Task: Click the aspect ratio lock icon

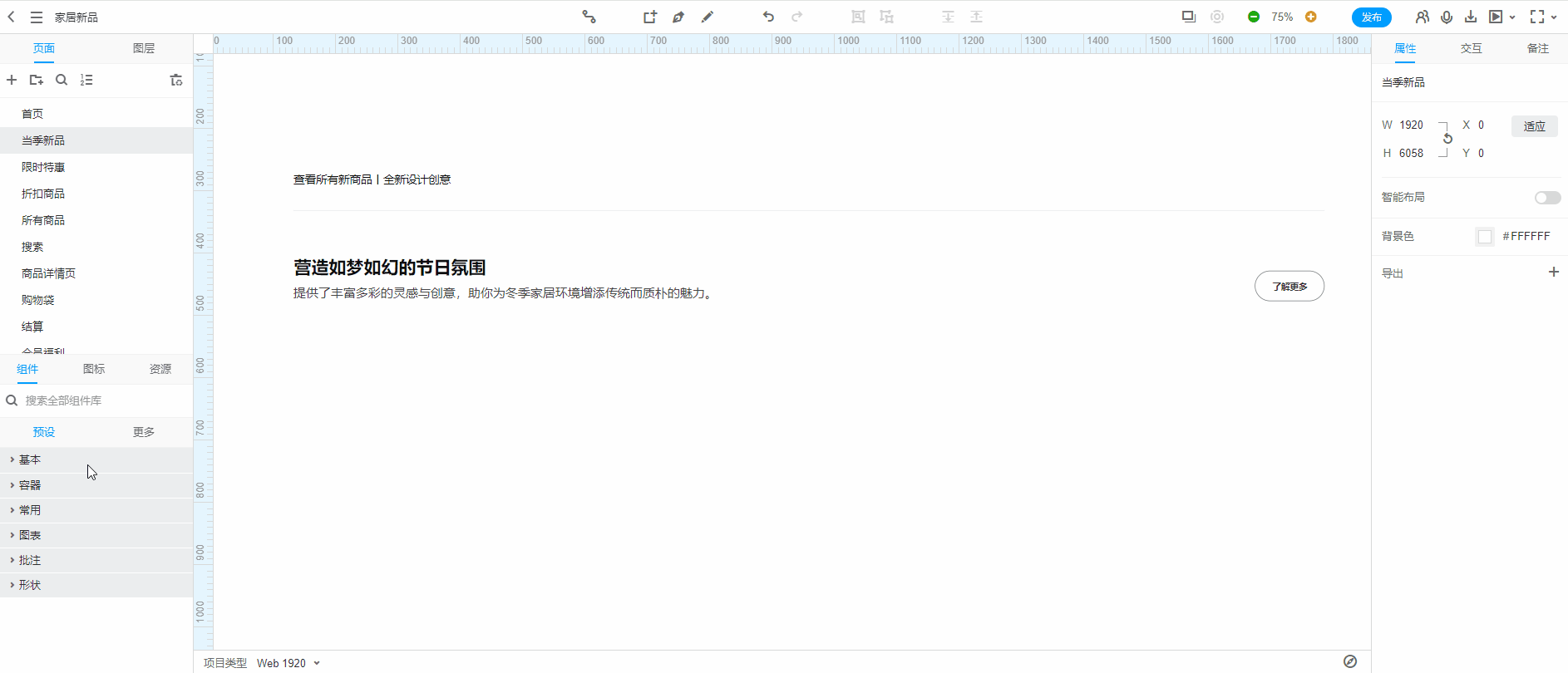Action: [1447, 139]
